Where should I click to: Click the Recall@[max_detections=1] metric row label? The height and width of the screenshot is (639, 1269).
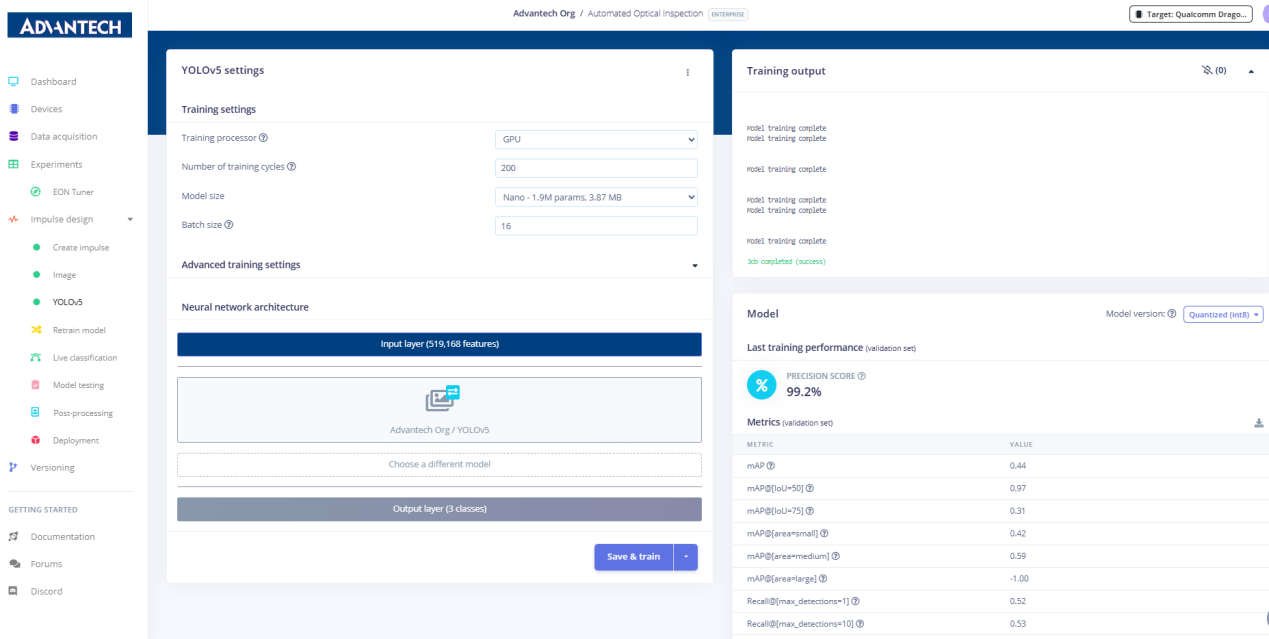click(x=798, y=601)
